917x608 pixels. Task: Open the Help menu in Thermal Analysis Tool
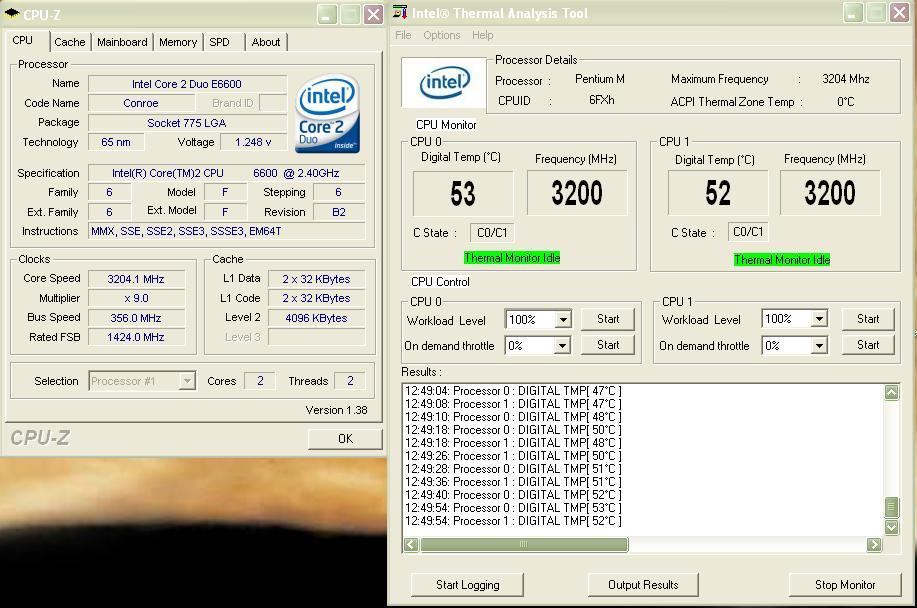pos(482,35)
